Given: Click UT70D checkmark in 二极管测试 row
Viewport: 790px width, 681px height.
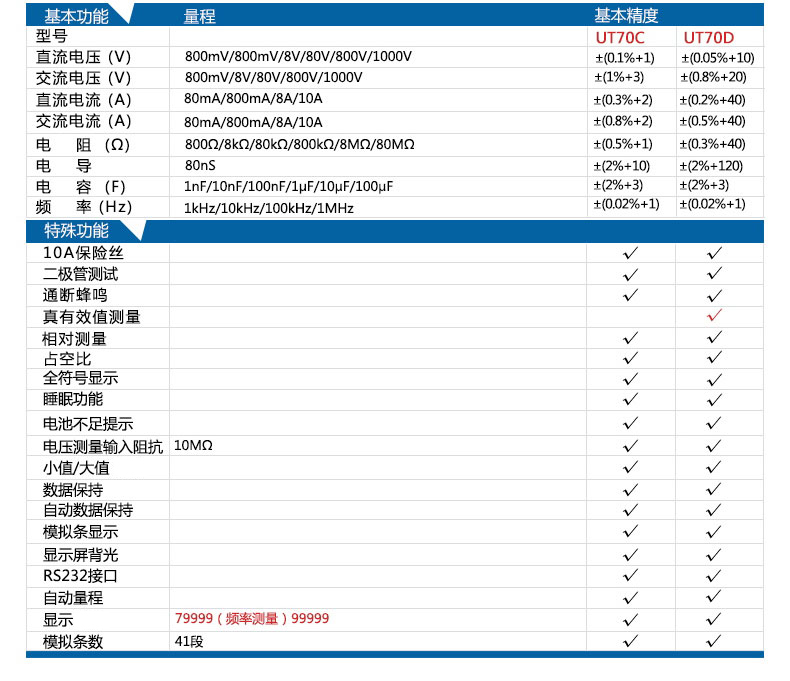Looking at the screenshot, I should (714, 274).
